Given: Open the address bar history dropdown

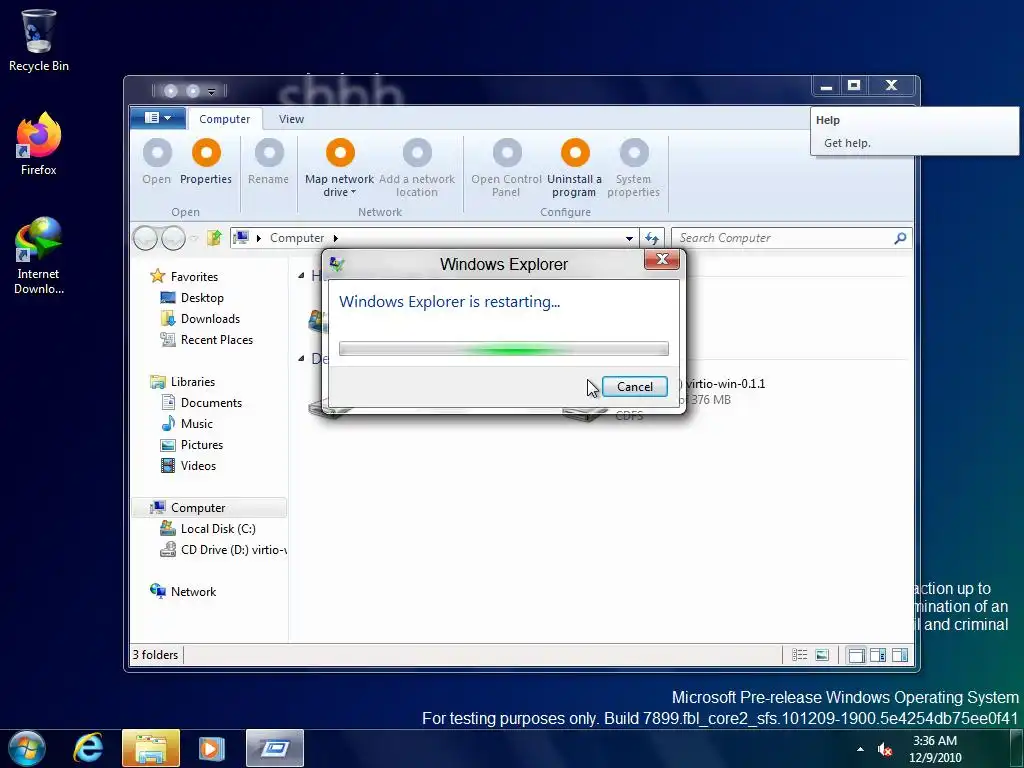Looking at the screenshot, I should click(x=629, y=238).
